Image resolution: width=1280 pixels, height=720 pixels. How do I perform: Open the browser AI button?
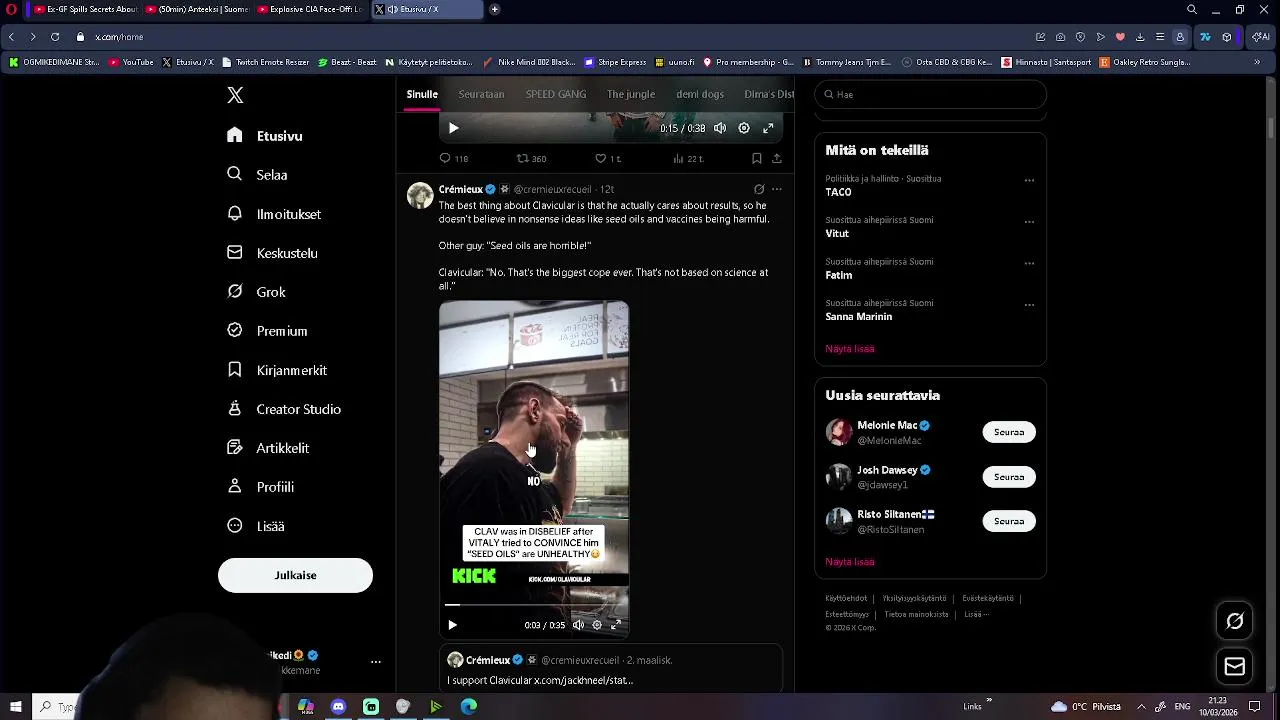point(1261,37)
